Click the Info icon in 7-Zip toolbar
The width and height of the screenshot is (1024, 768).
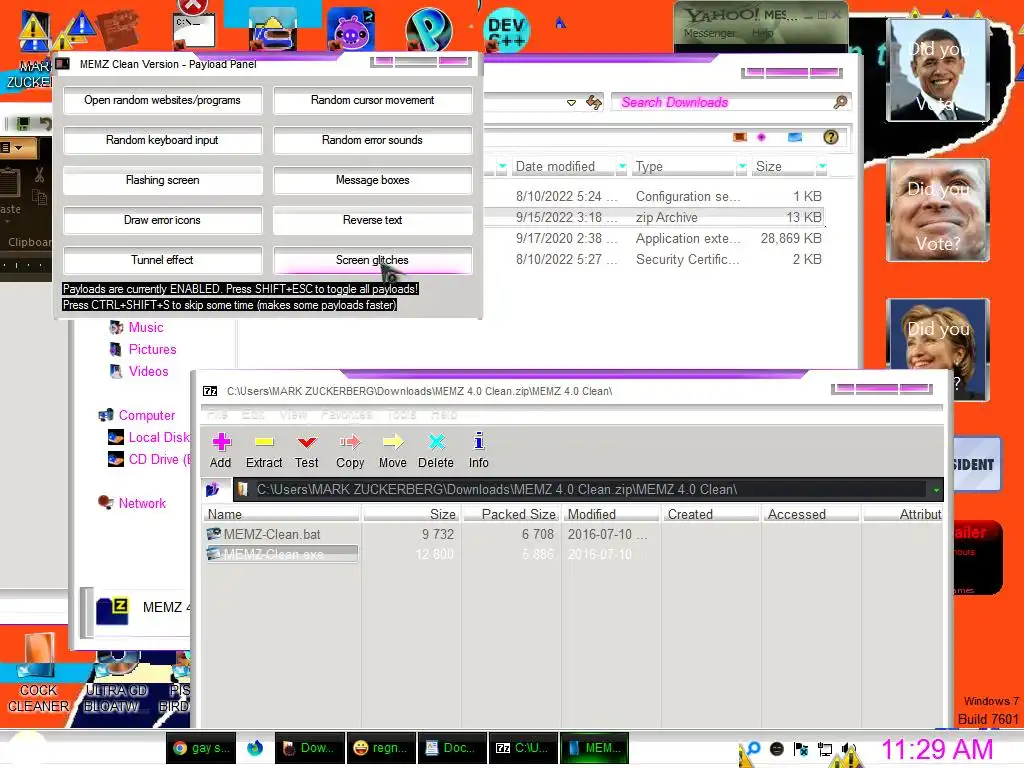(479, 441)
